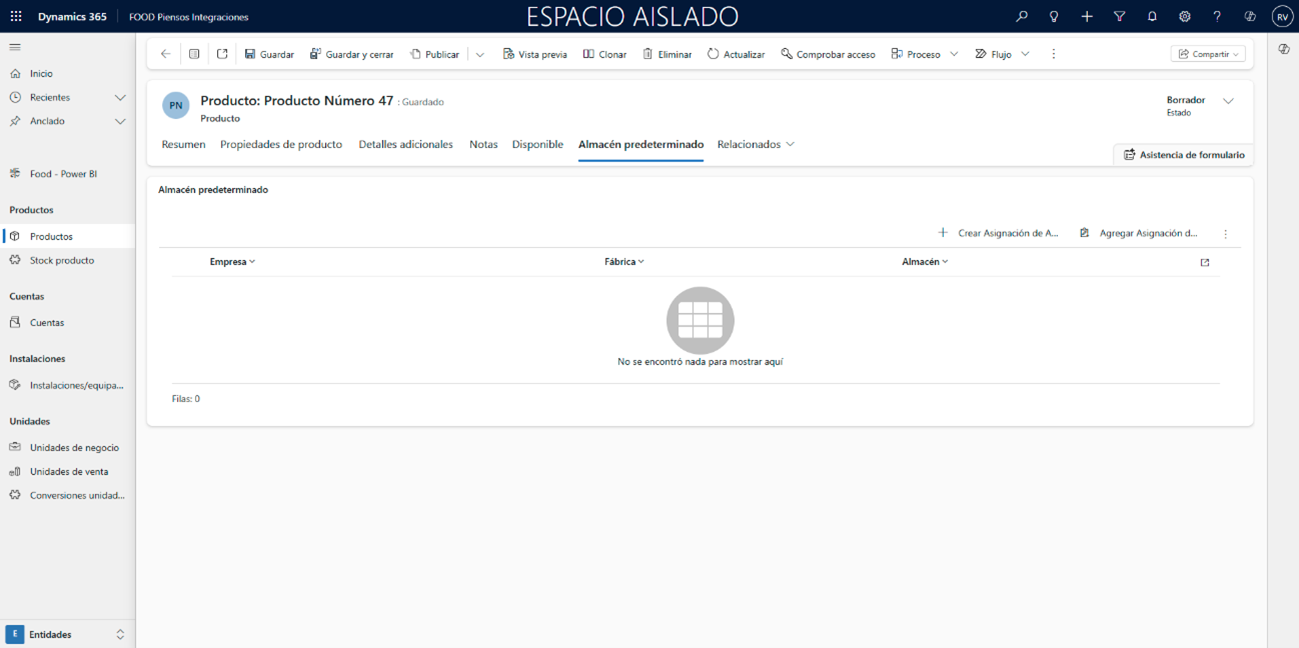Image resolution: width=1299 pixels, height=648 pixels.
Task: Expand the Borrador status chevron
Action: click(x=1228, y=101)
